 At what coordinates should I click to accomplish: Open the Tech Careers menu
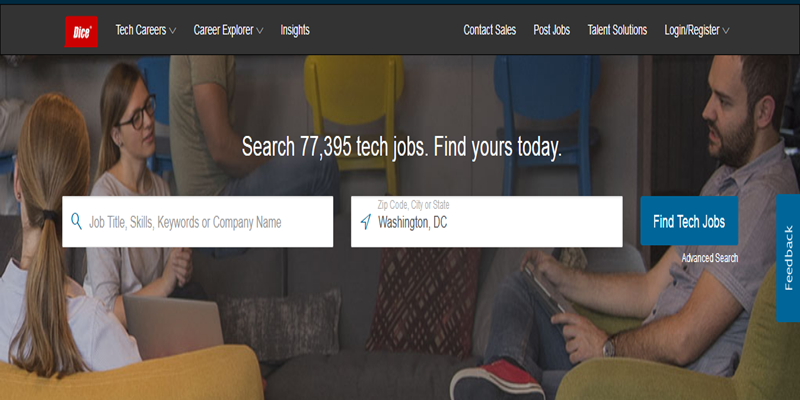[x=141, y=30]
